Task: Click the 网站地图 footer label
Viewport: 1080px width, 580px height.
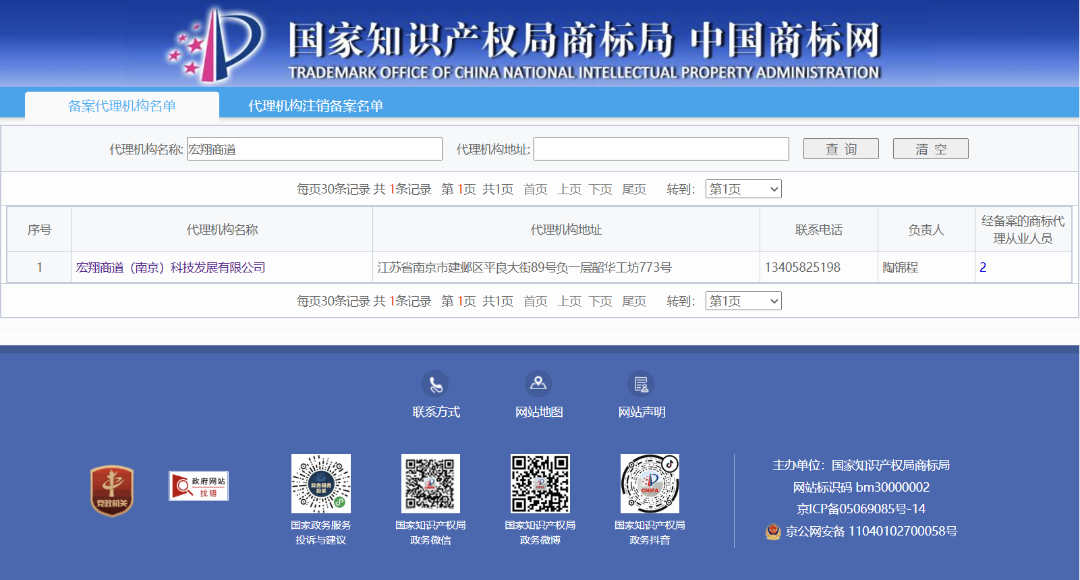Action: 539,412
